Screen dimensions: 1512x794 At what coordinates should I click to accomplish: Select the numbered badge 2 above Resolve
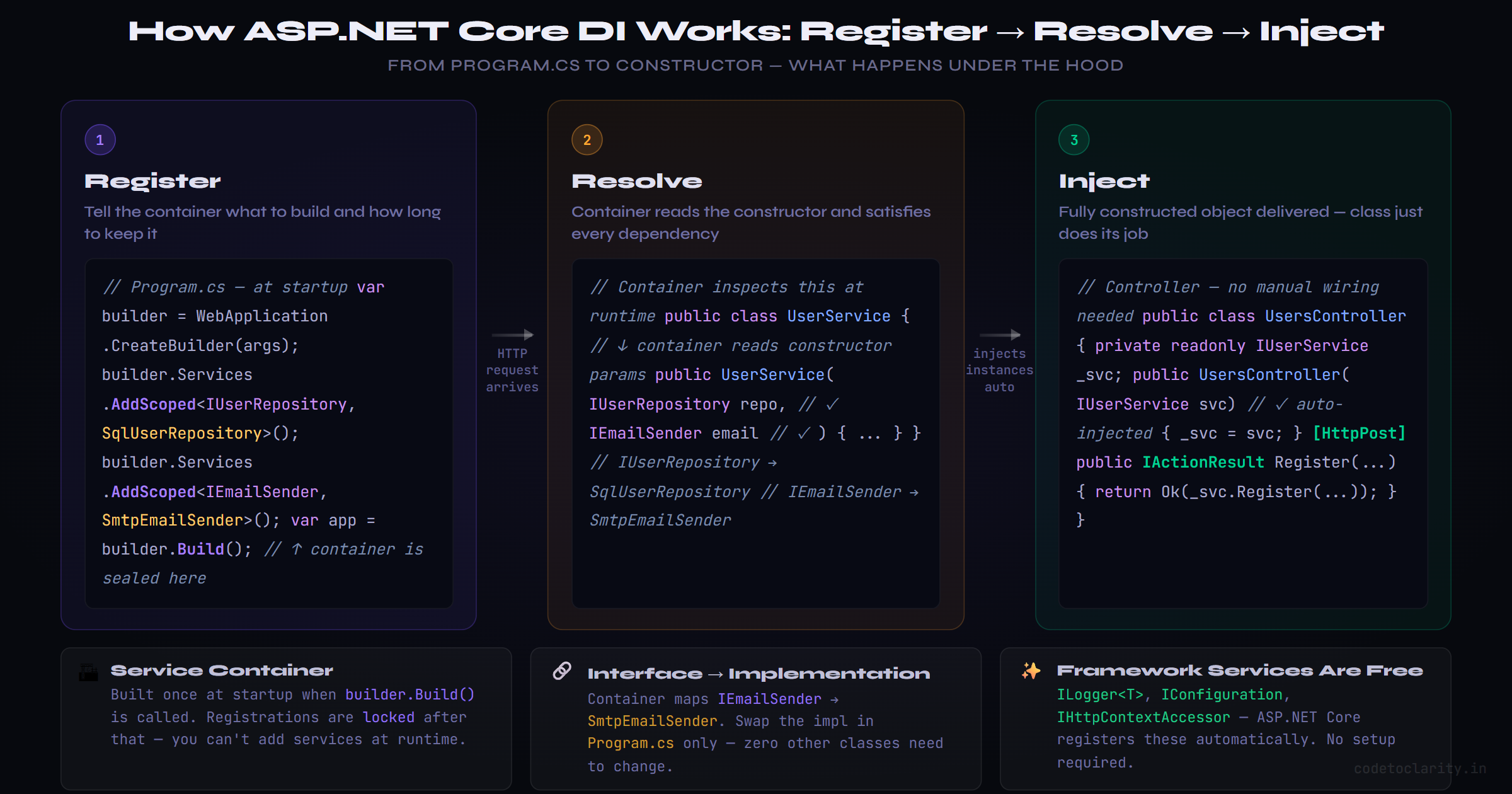tap(586, 139)
